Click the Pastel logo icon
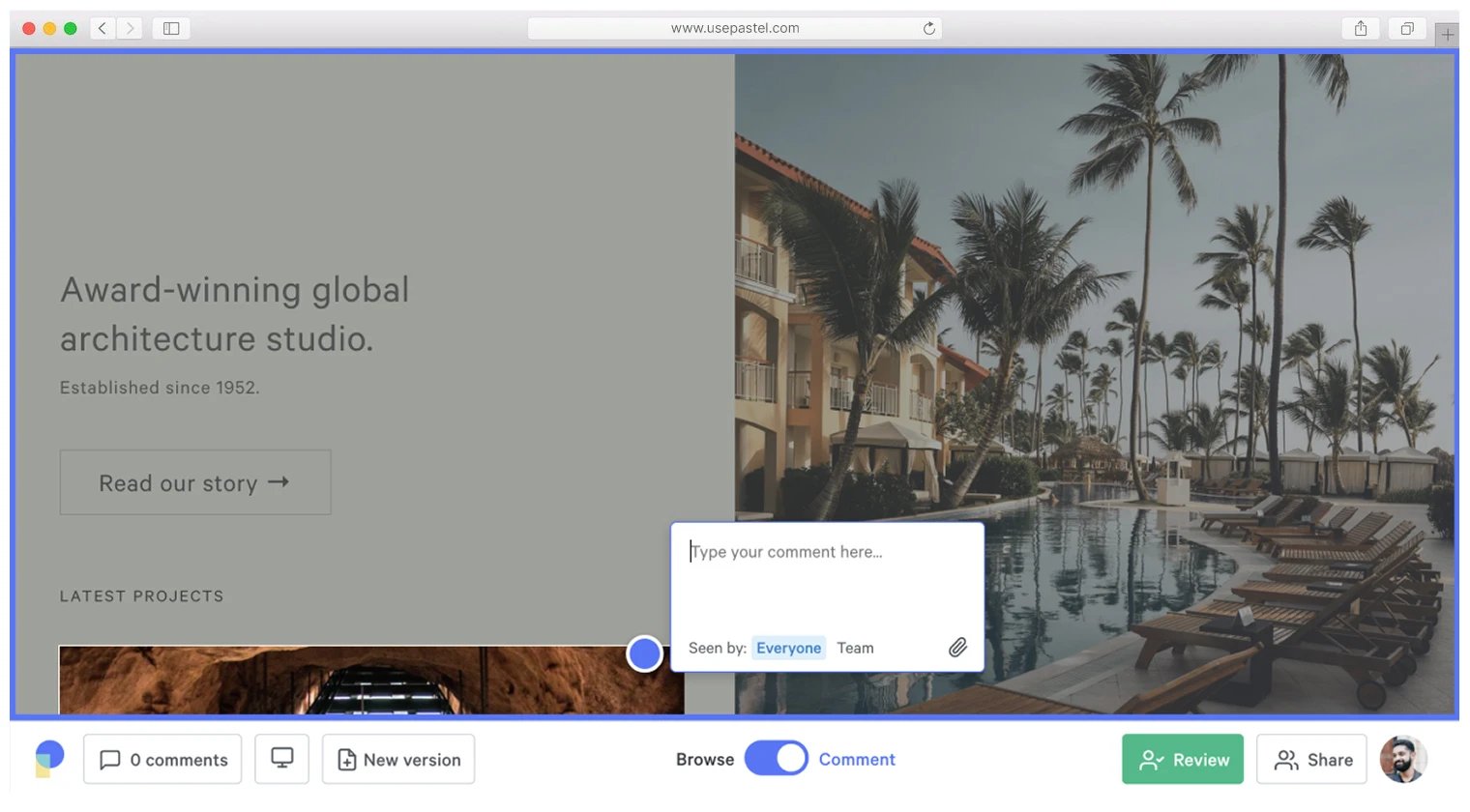1470x812 pixels. (x=48, y=758)
